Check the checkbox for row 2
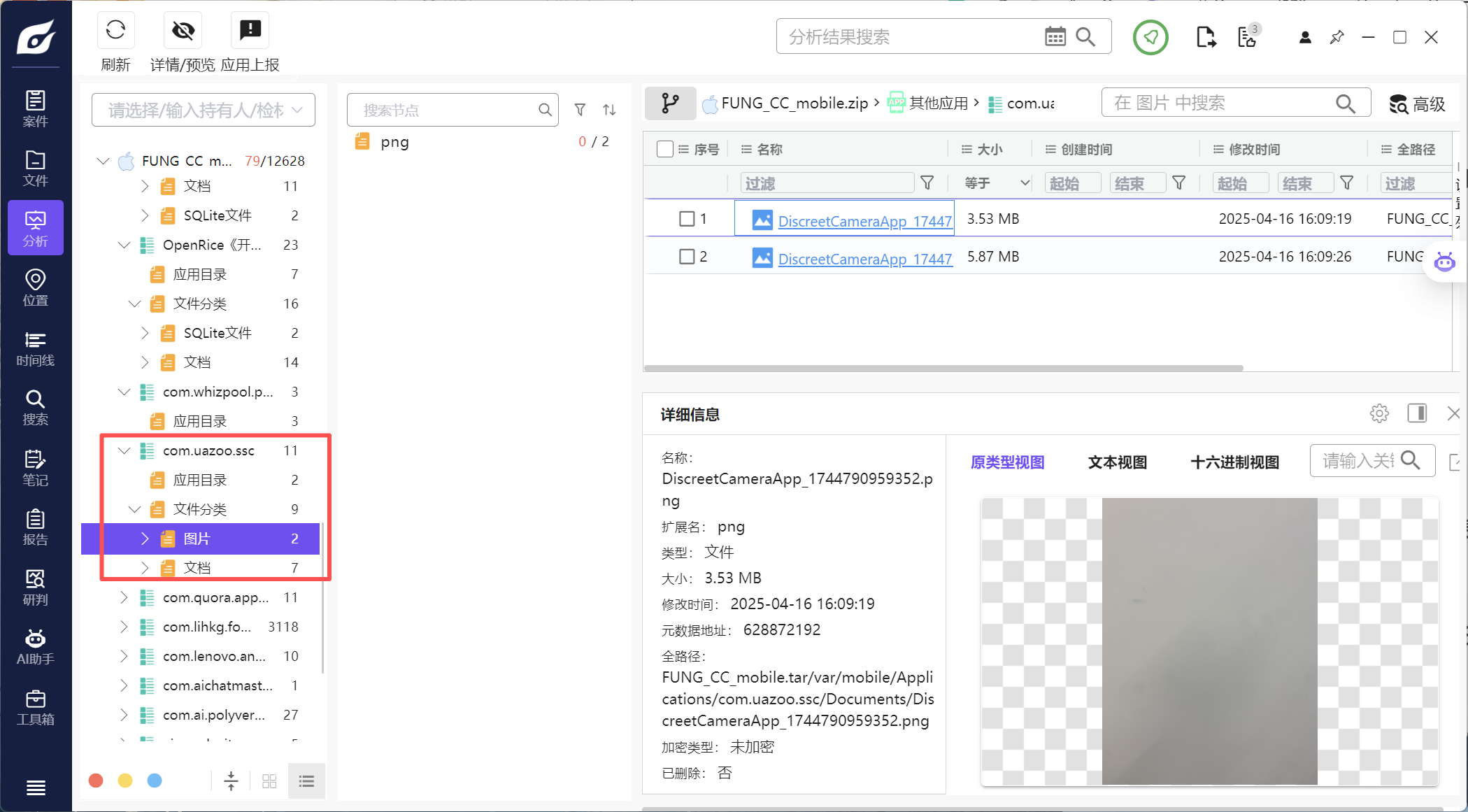Image resolution: width=1468 pixels, height=812 pixels. coord(687,257)
